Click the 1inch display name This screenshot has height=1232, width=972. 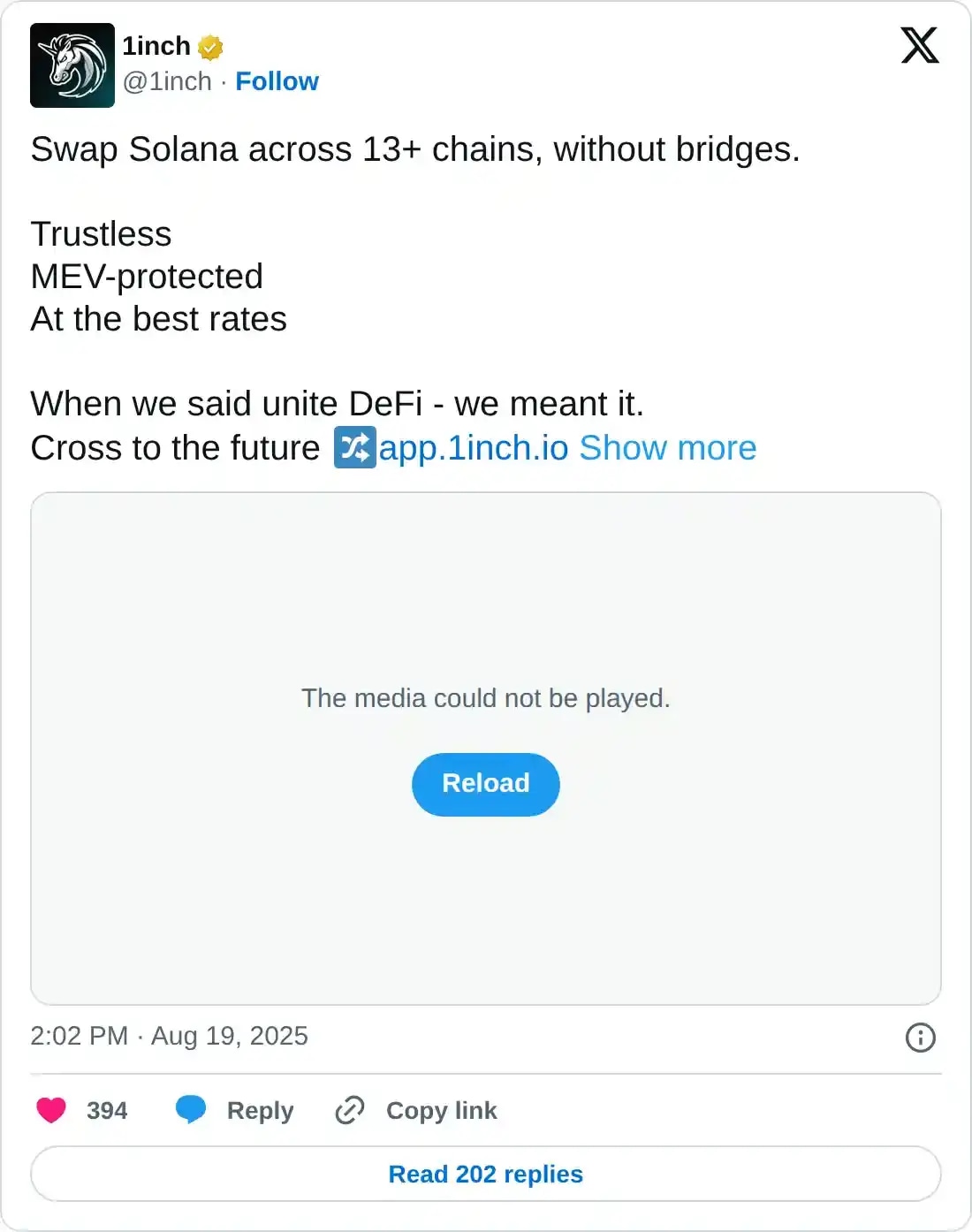156,46
